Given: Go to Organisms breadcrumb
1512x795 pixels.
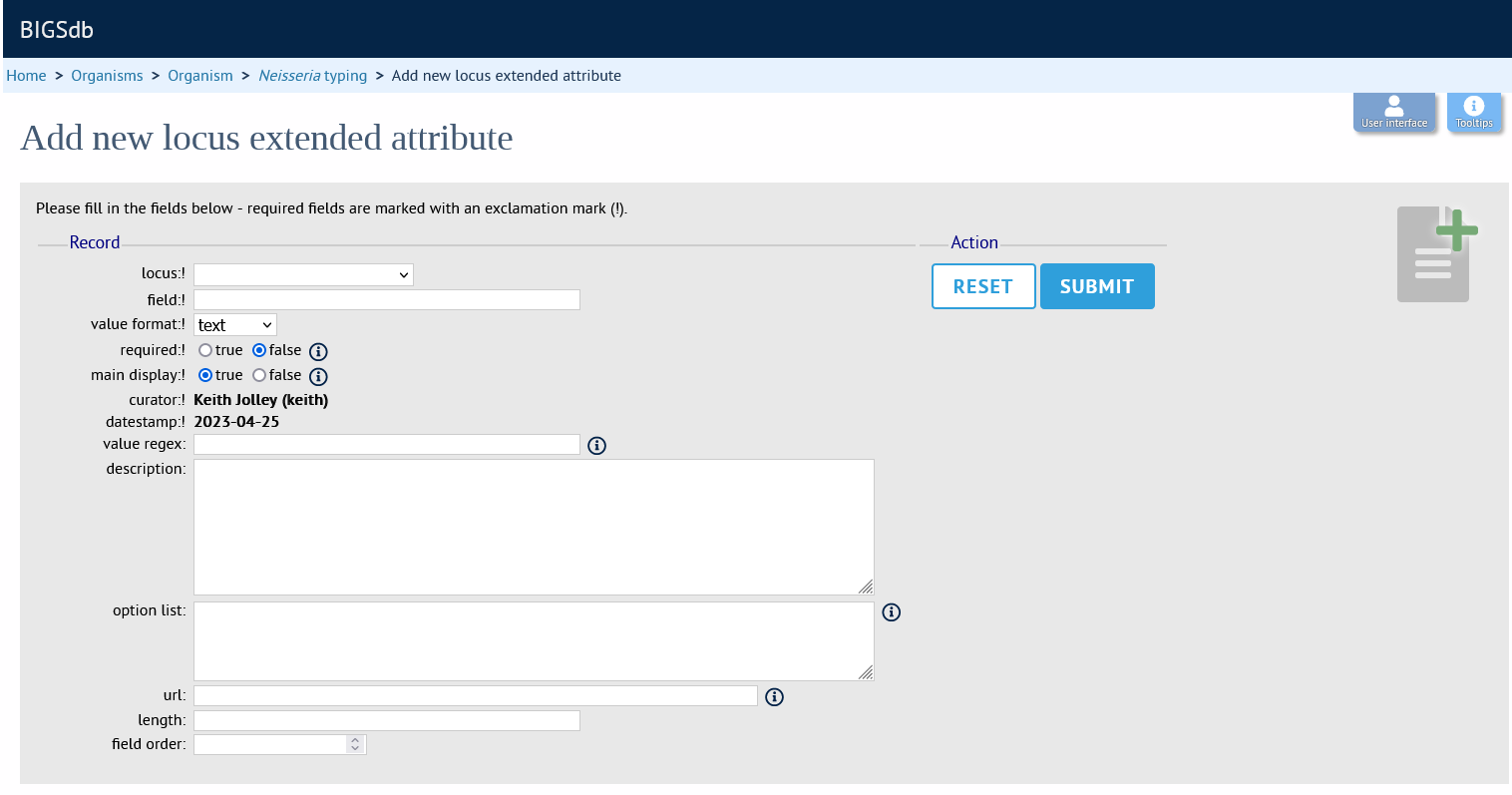Looking at the screenshot, I should tap(107, 76).
